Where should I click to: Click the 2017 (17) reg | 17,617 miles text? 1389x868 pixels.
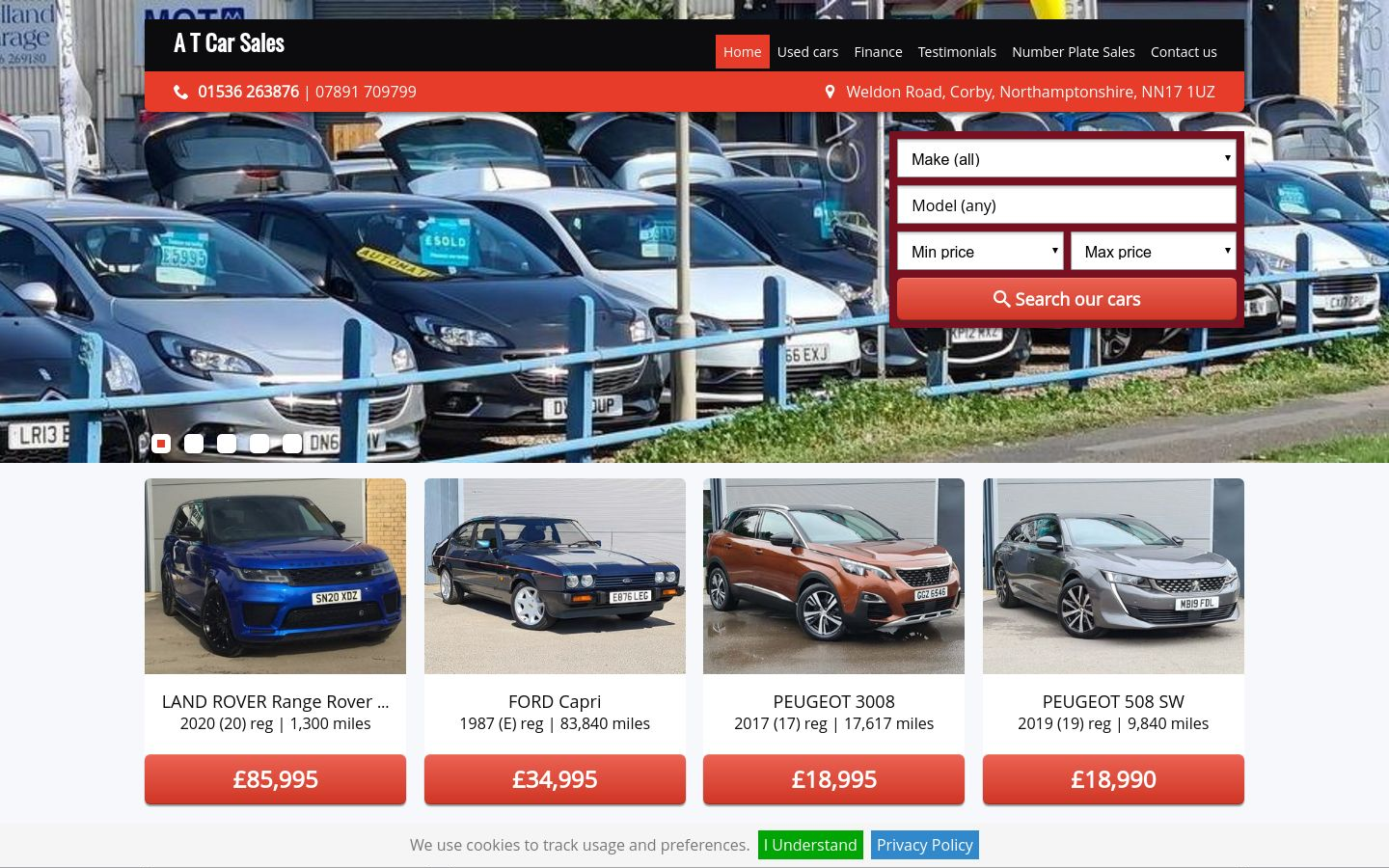click(x=833, y=724)
